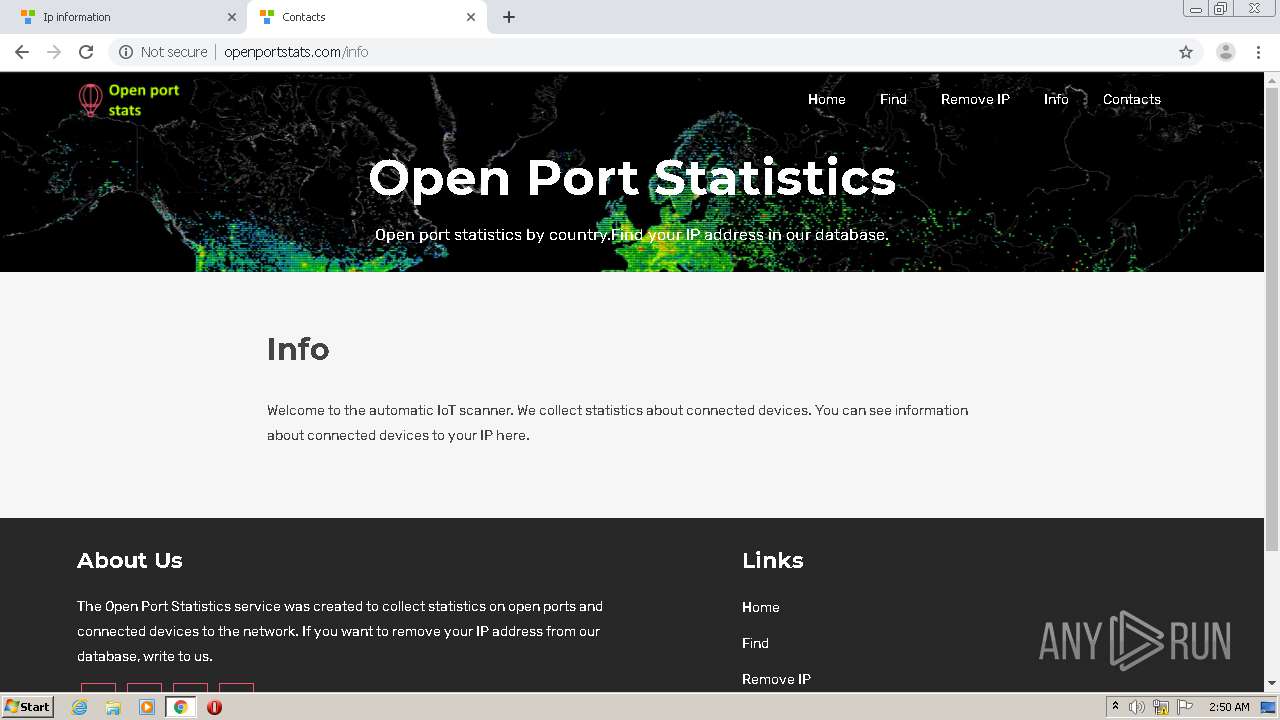Screen dimensions: 1280x720
Task: Open Contacts in the top navigation
Action: (1132, 99)
